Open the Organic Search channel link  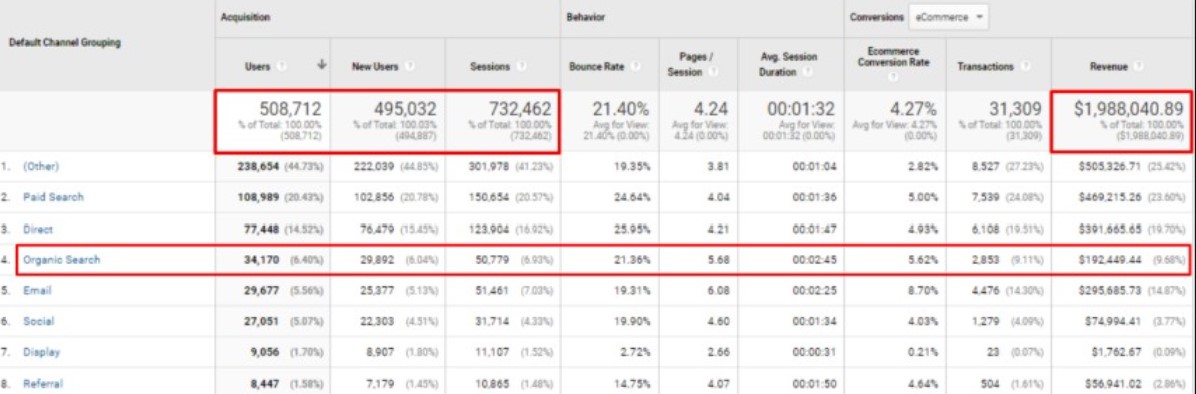[61, 260]
